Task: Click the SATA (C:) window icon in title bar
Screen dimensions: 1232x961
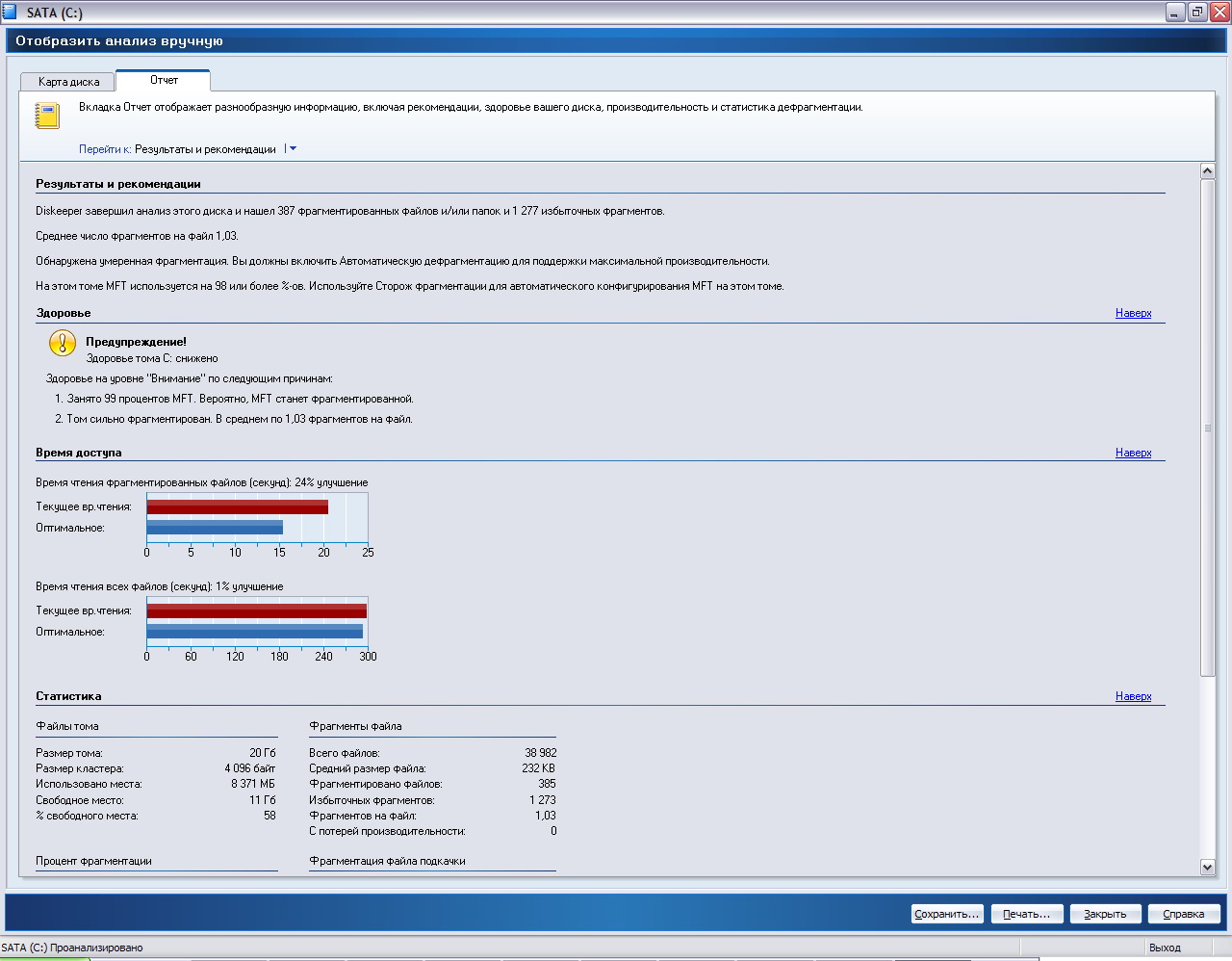Action: (x=11, y=13)
